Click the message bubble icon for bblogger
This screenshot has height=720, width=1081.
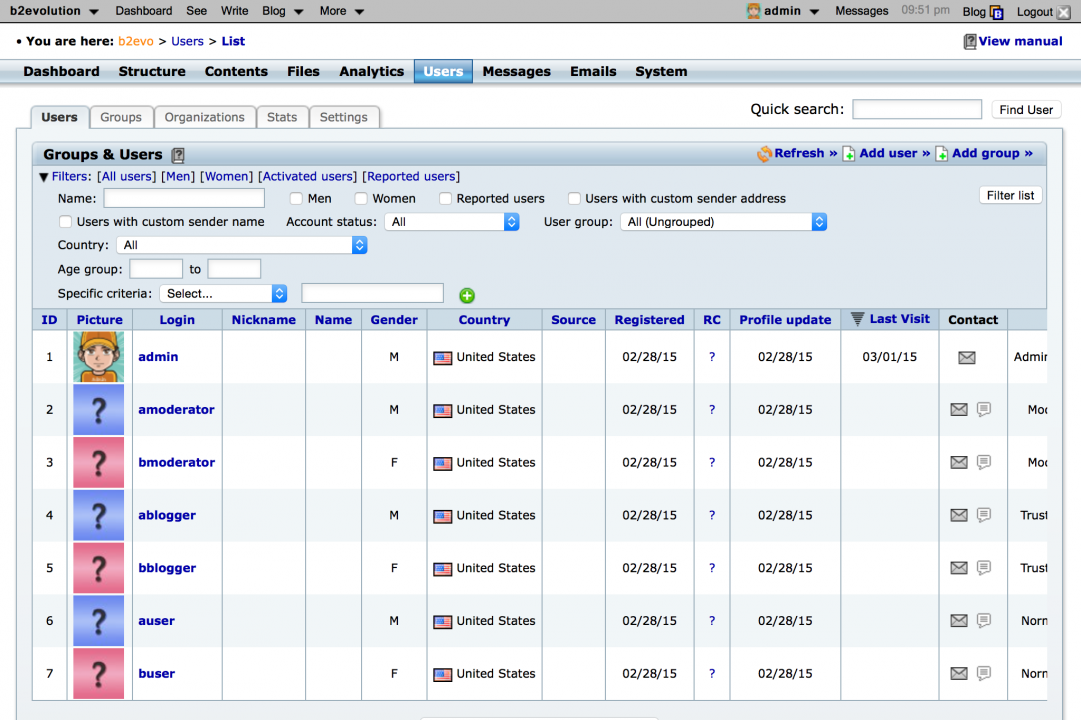984,568
